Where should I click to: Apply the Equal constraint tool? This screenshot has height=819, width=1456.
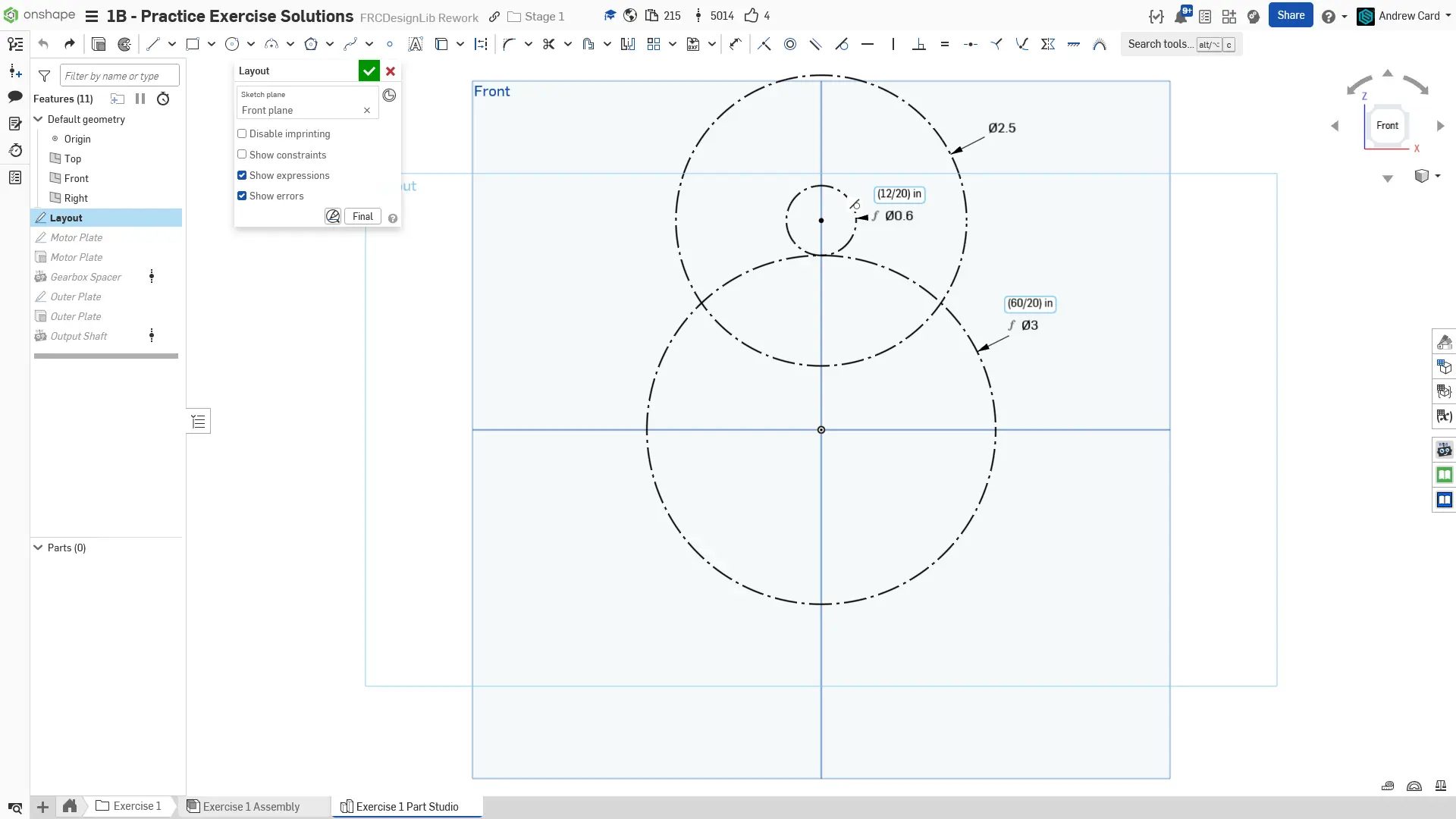point(944,44)
